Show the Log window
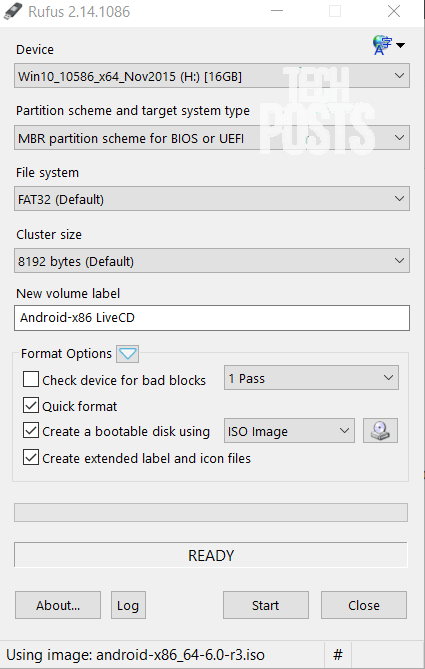425x669 pixels. coord(128,605)
